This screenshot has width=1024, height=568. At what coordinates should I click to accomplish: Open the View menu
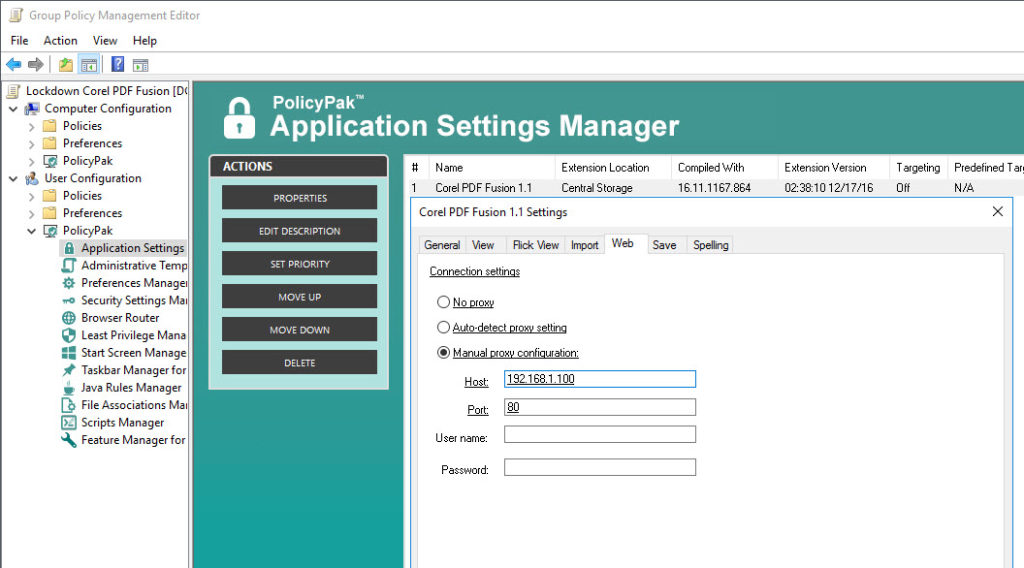104,40
